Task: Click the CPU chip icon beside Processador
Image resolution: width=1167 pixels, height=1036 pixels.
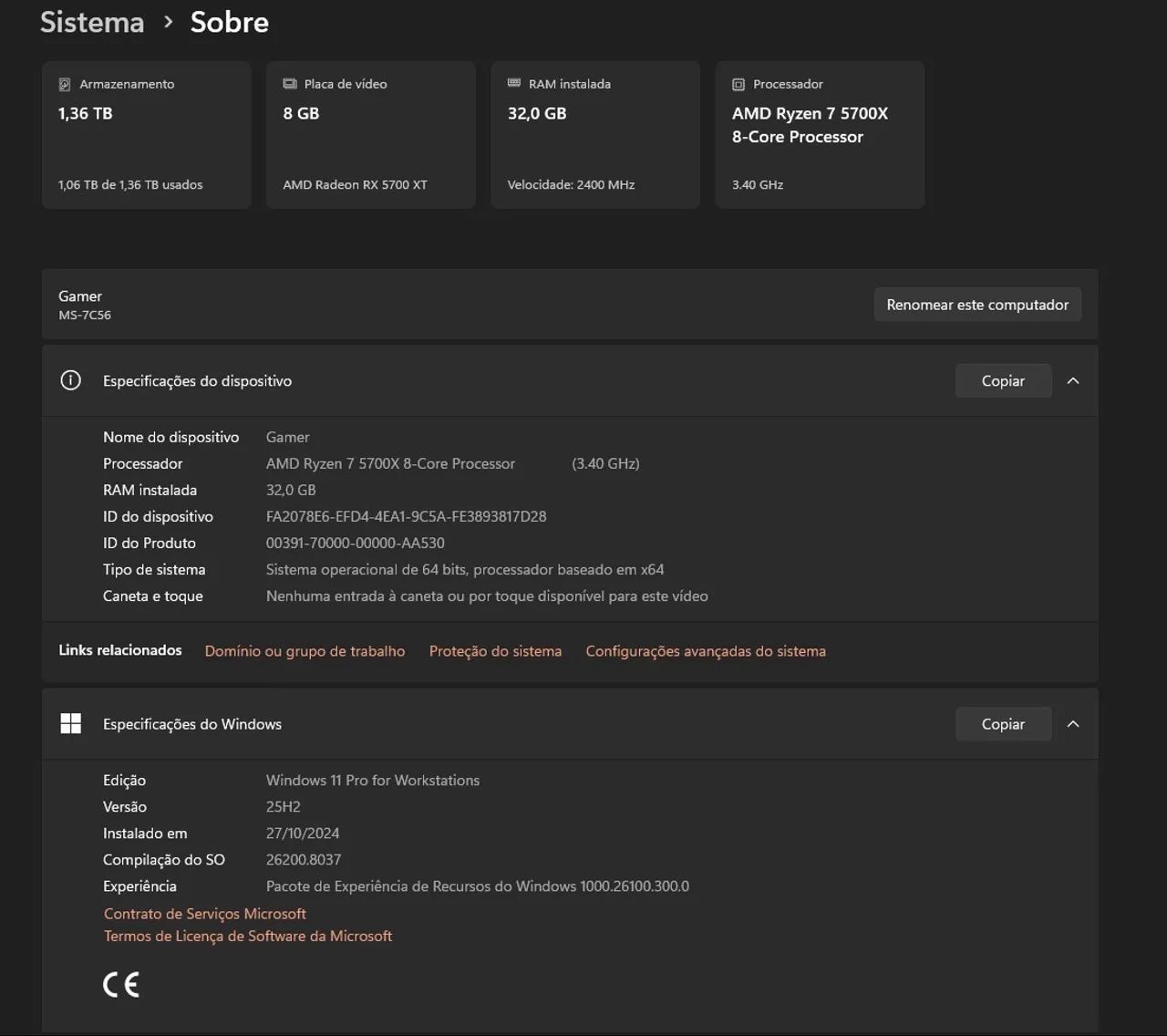Action: pyautogui.click(x=738, y=85)
